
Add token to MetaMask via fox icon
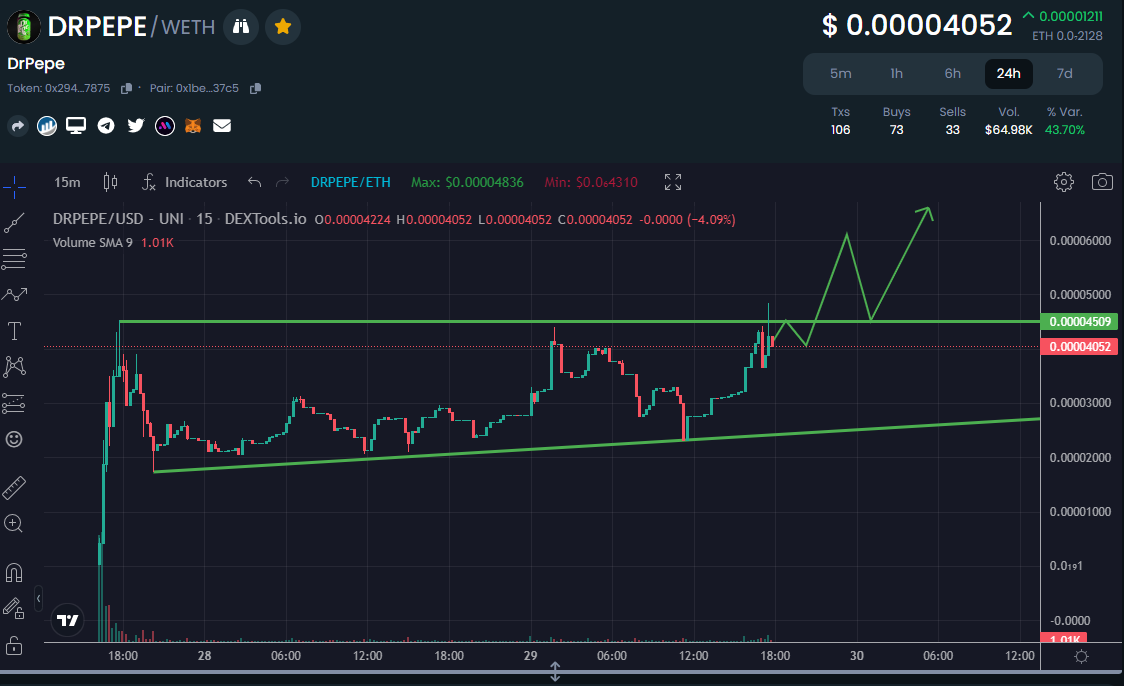pos(192,125)
